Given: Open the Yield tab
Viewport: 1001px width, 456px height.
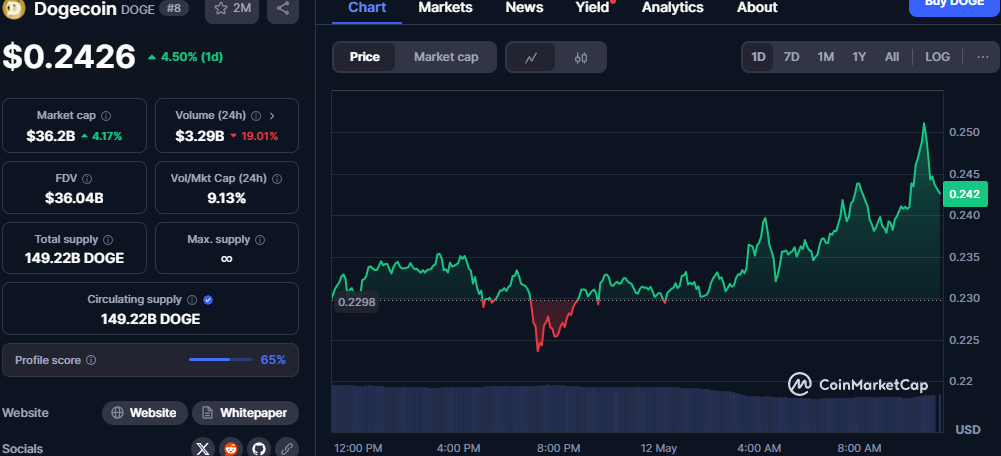Looking at the screenshot, I should [592, 8].
